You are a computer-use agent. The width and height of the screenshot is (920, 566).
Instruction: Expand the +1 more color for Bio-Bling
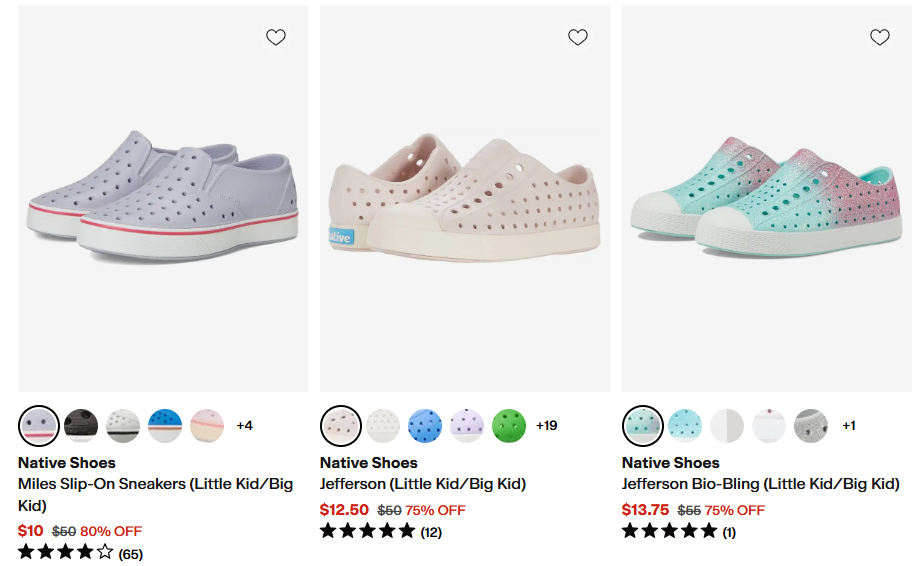848,425
